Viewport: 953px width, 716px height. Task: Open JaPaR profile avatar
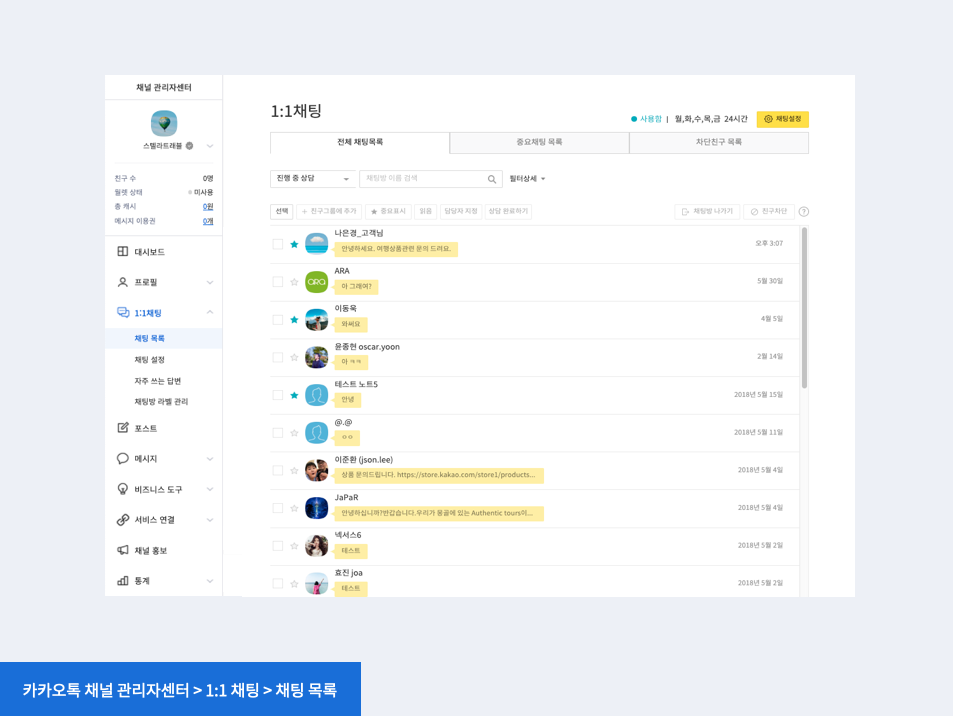point(316,508)
